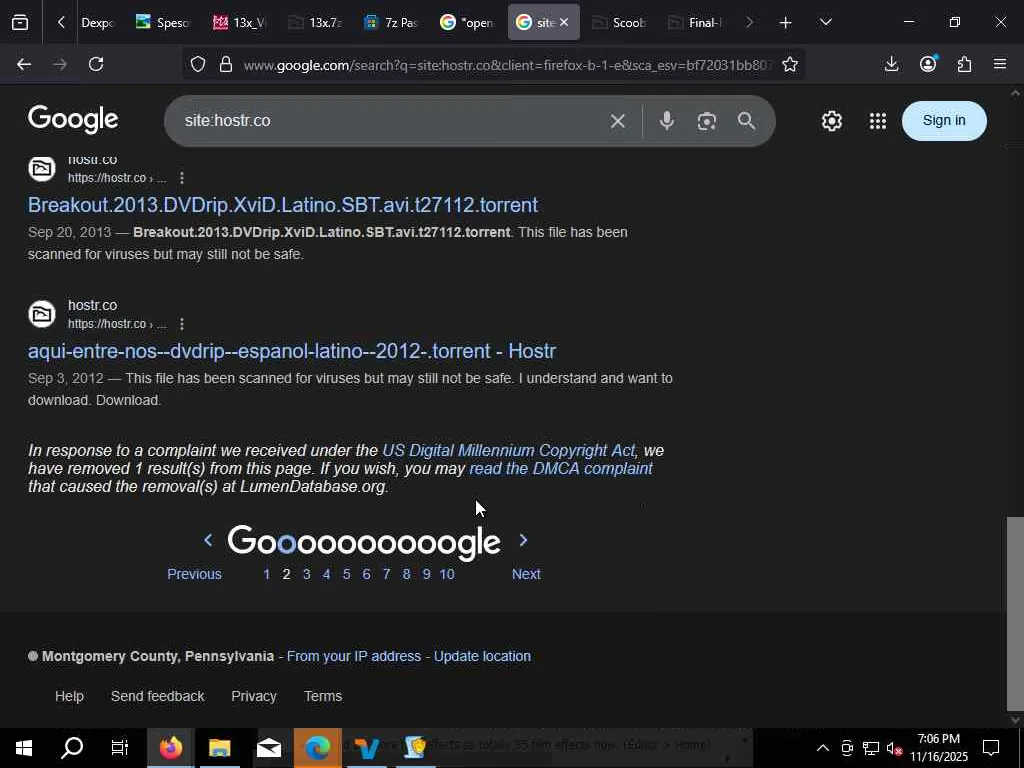Switch to the "open Google tab
The height and width of the screenshot is (768, 1024).
point(468,23)
